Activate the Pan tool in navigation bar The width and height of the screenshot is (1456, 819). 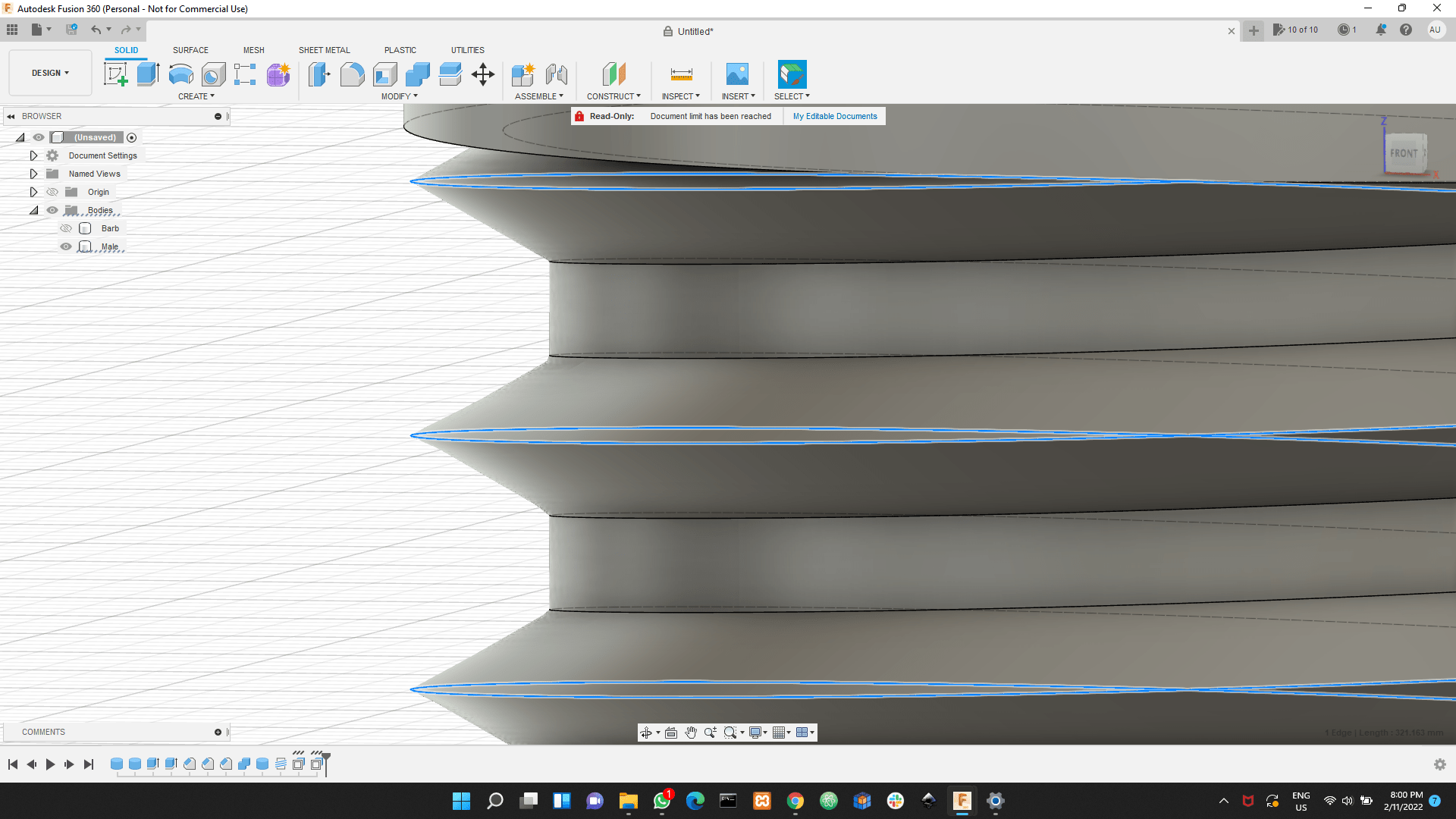690,733
